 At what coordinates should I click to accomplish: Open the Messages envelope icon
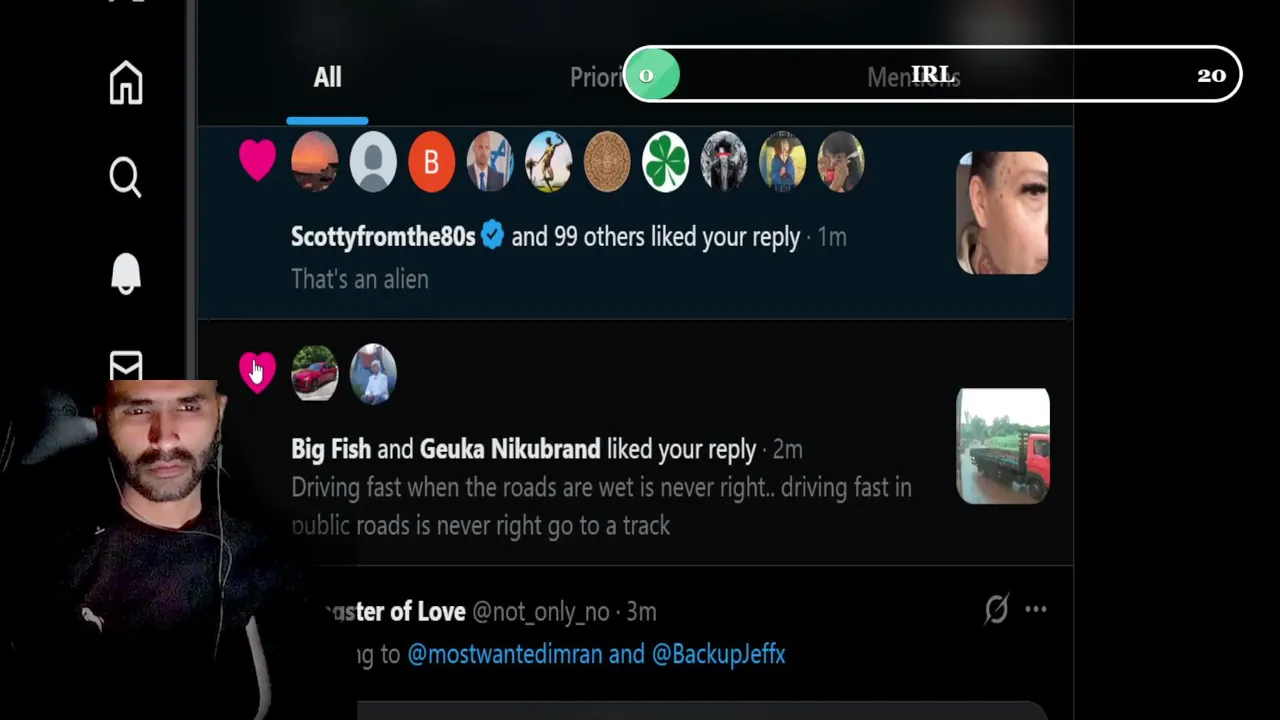click(126, 366)
